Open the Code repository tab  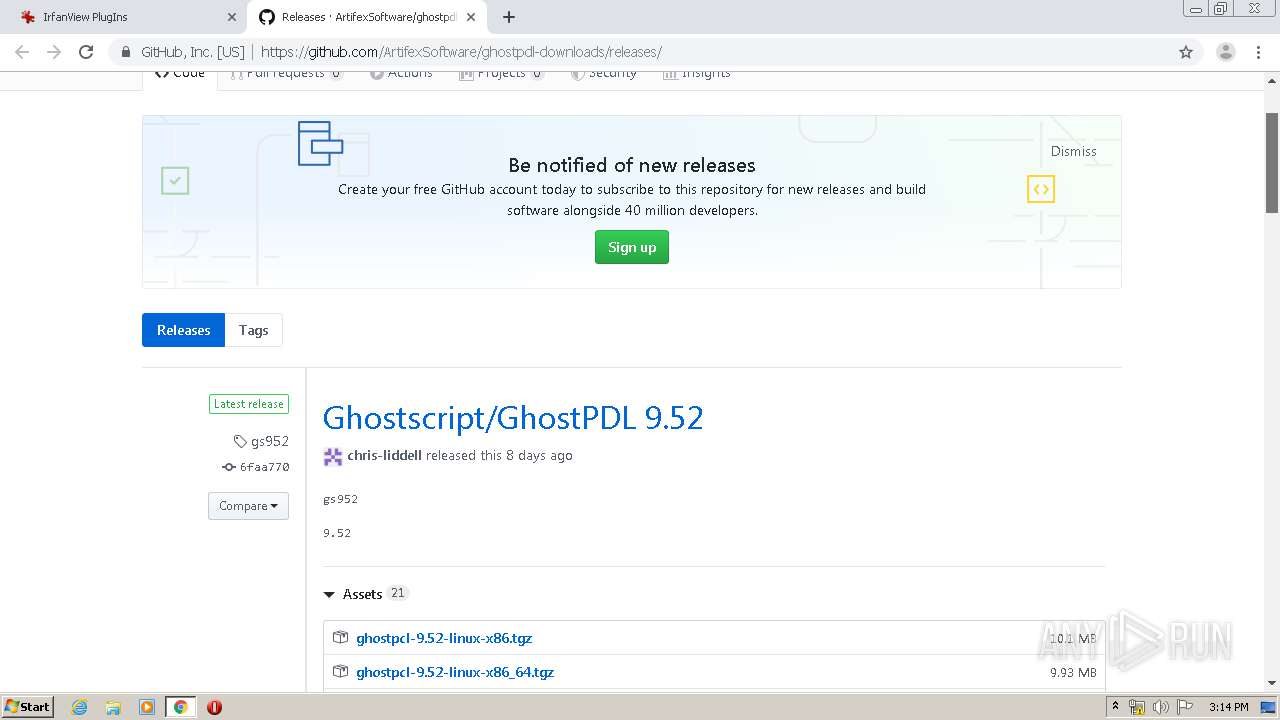tap(180, 73)
